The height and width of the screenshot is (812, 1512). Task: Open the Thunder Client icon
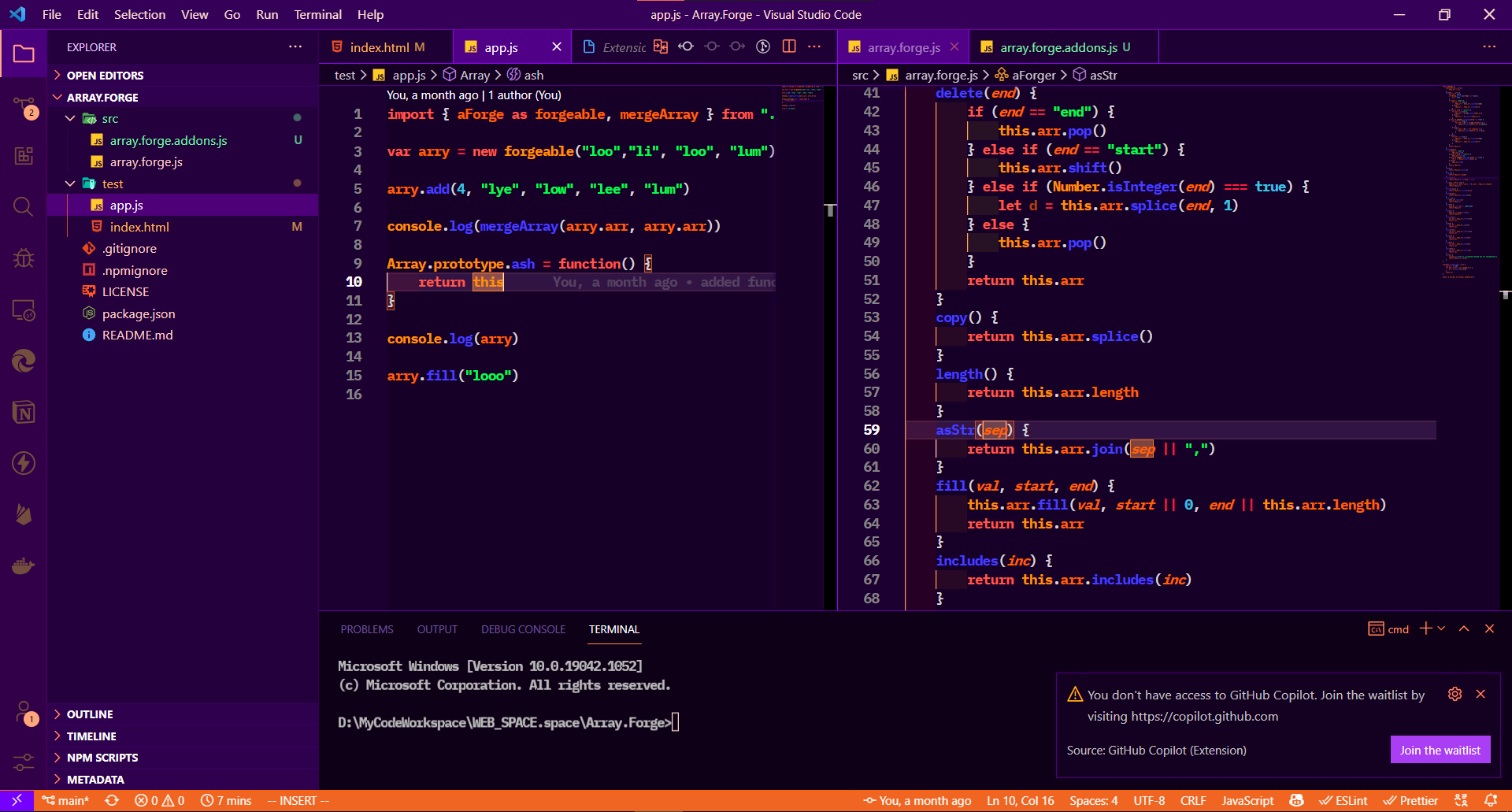coord(24,463)
